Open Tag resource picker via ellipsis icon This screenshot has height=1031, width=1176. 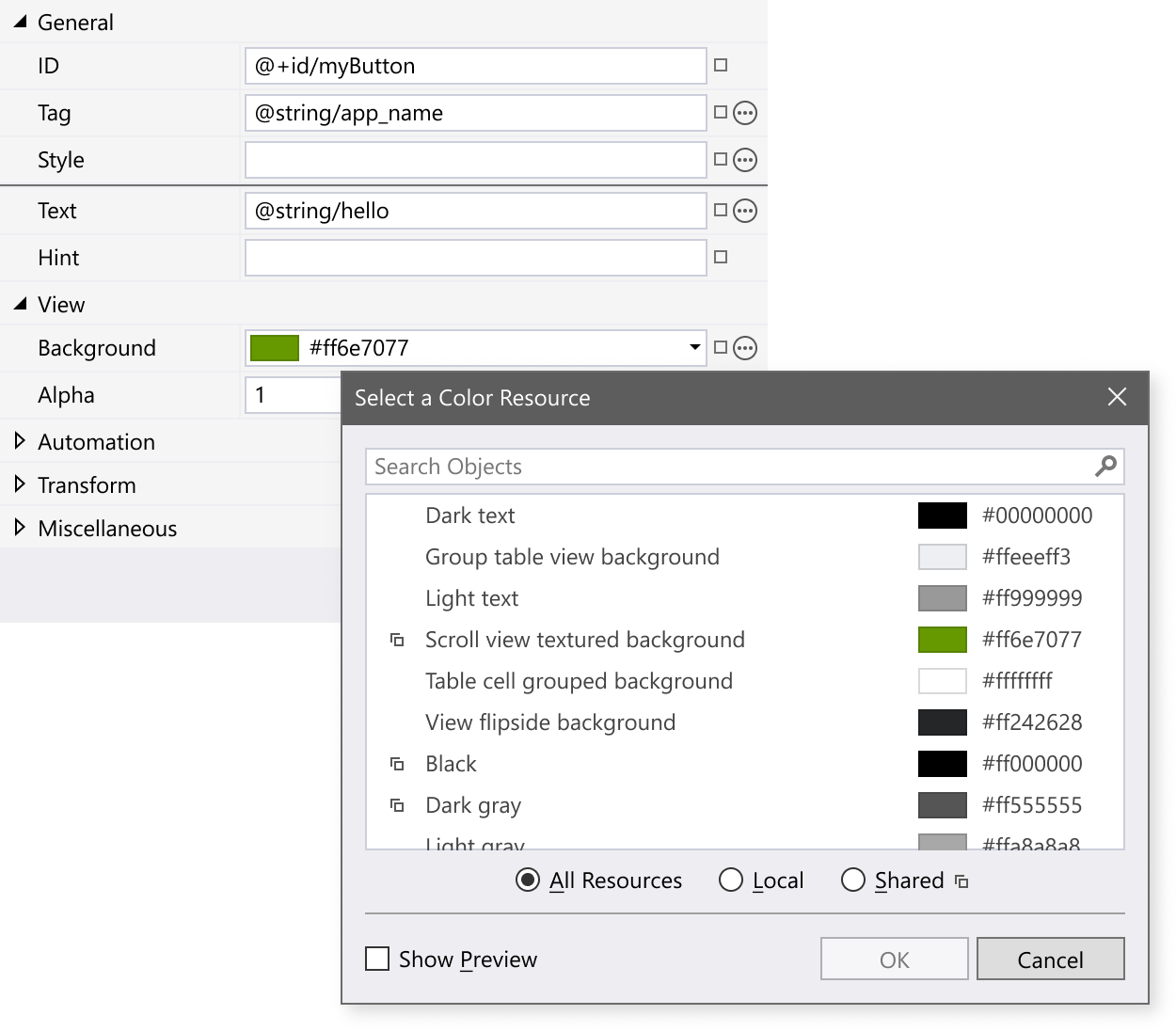coord(744,113)
